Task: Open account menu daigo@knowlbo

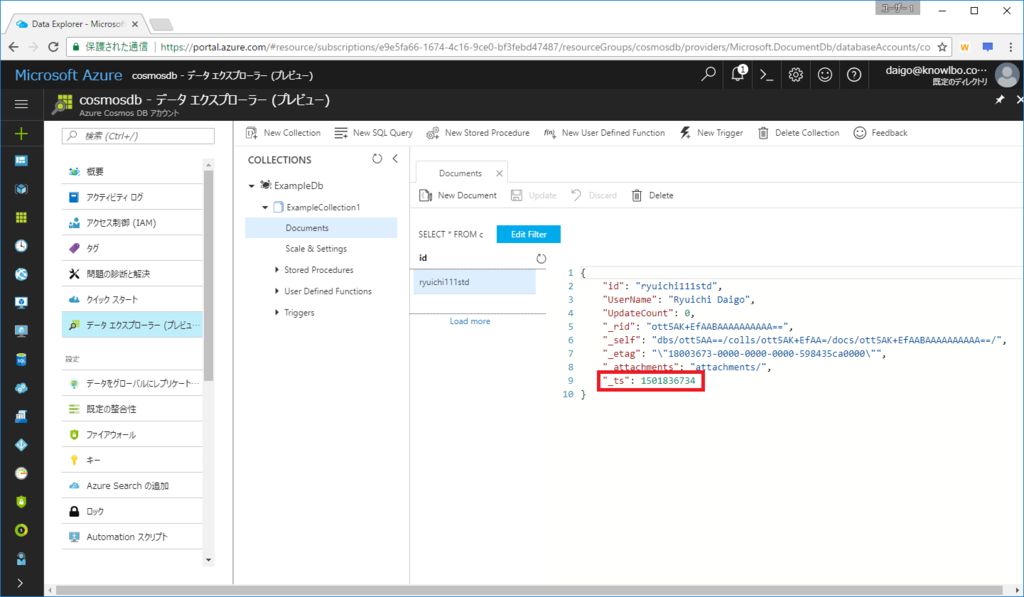Action: coord(951,75)
